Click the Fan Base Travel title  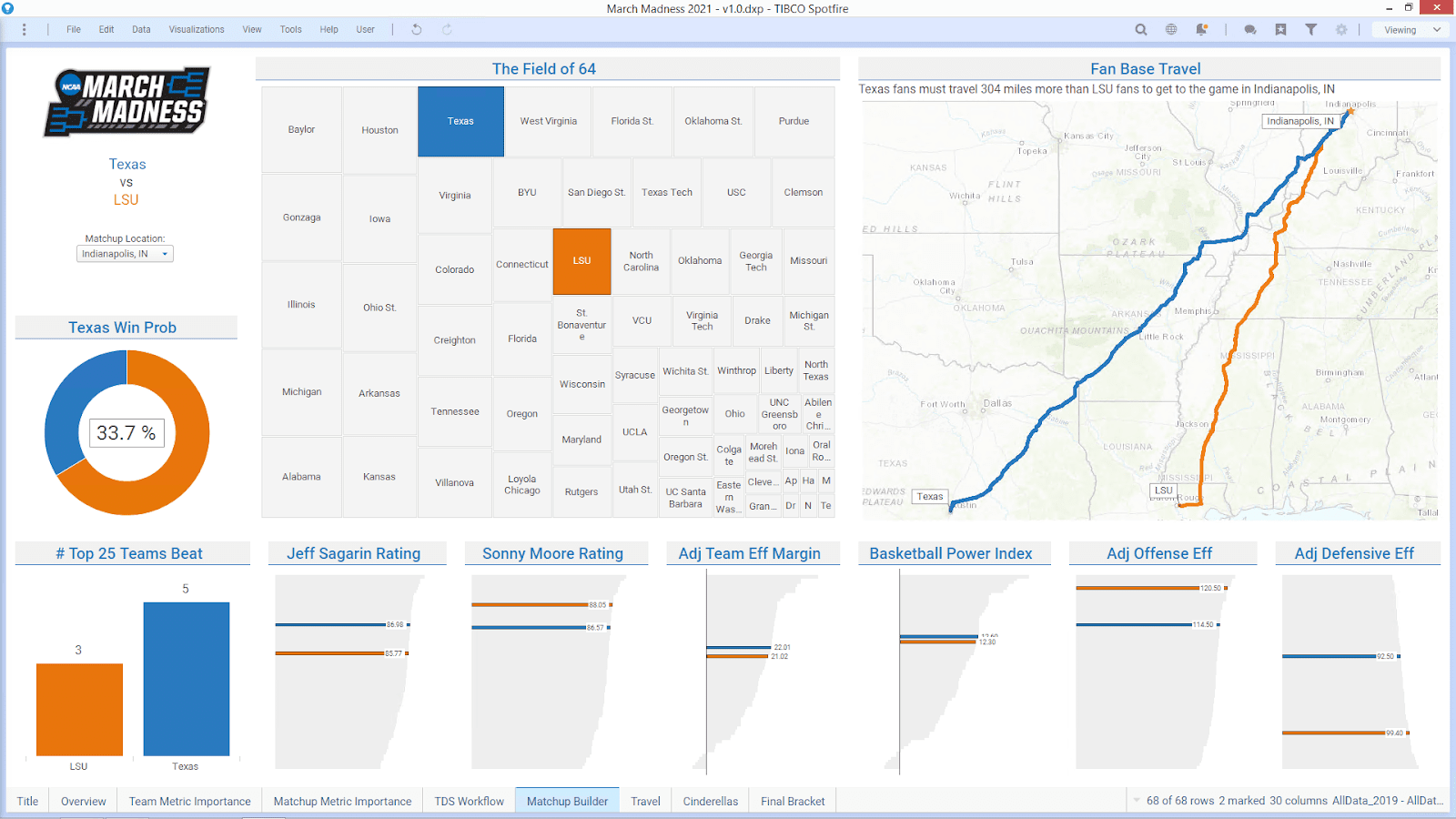(1145, 69)
